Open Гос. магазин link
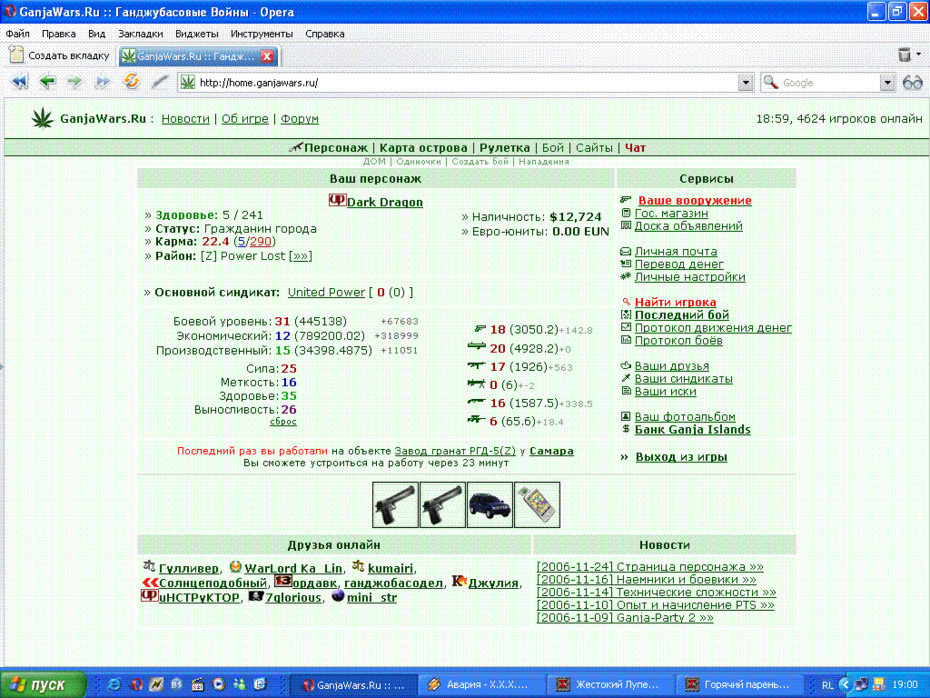This screenshot has height=698, width=930. 671,213
